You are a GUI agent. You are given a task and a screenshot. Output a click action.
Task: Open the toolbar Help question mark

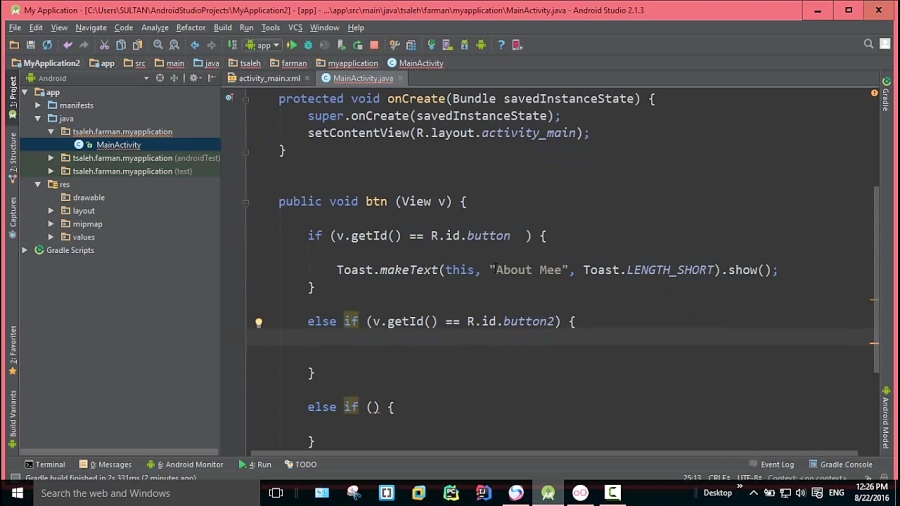coord(501,45)
